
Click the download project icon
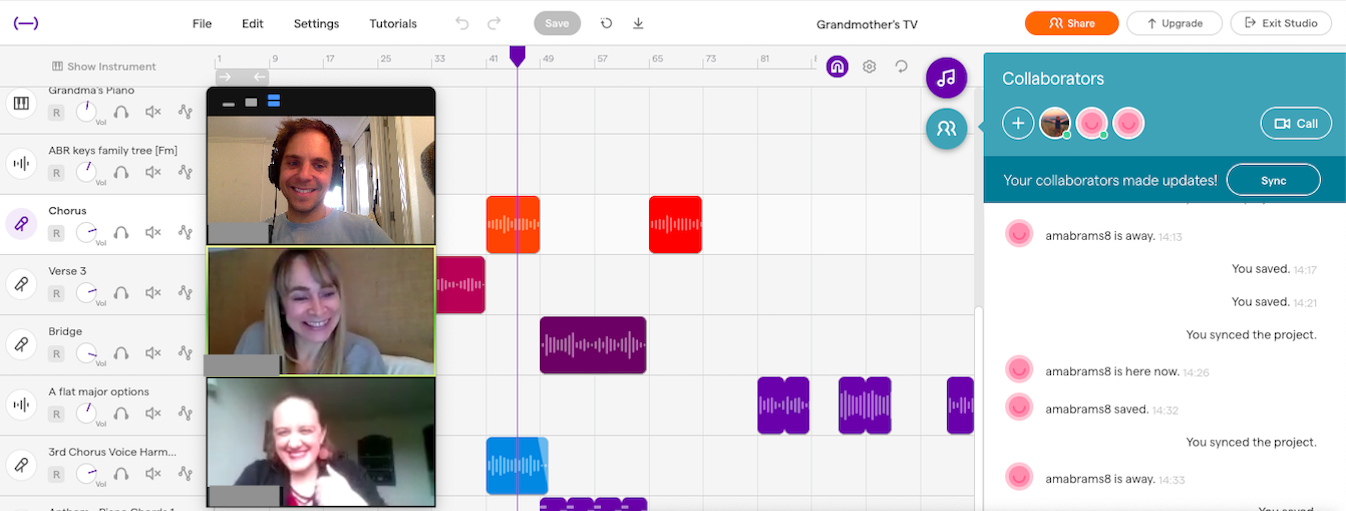(638, 23)
